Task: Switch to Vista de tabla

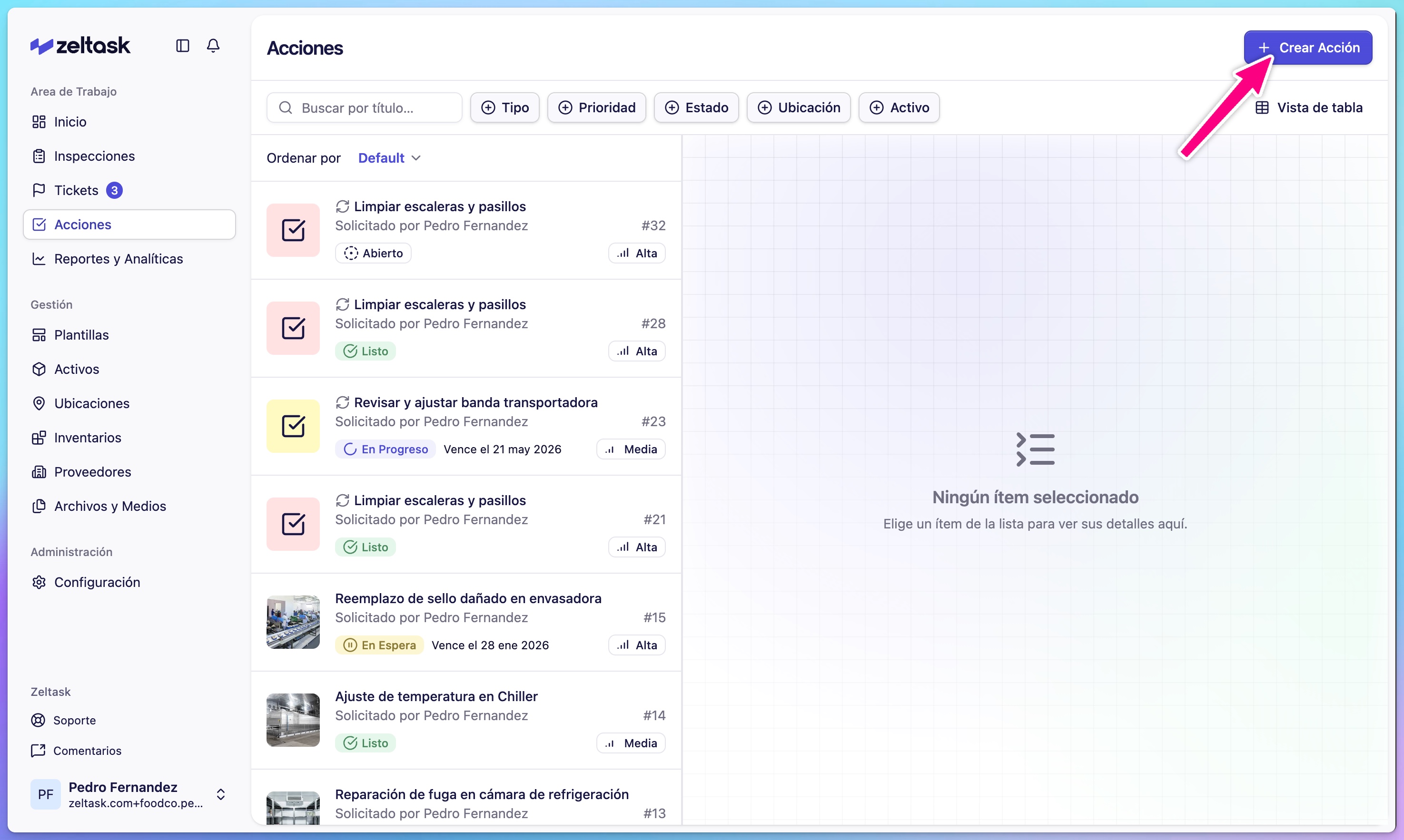Action: [1310, 107]
